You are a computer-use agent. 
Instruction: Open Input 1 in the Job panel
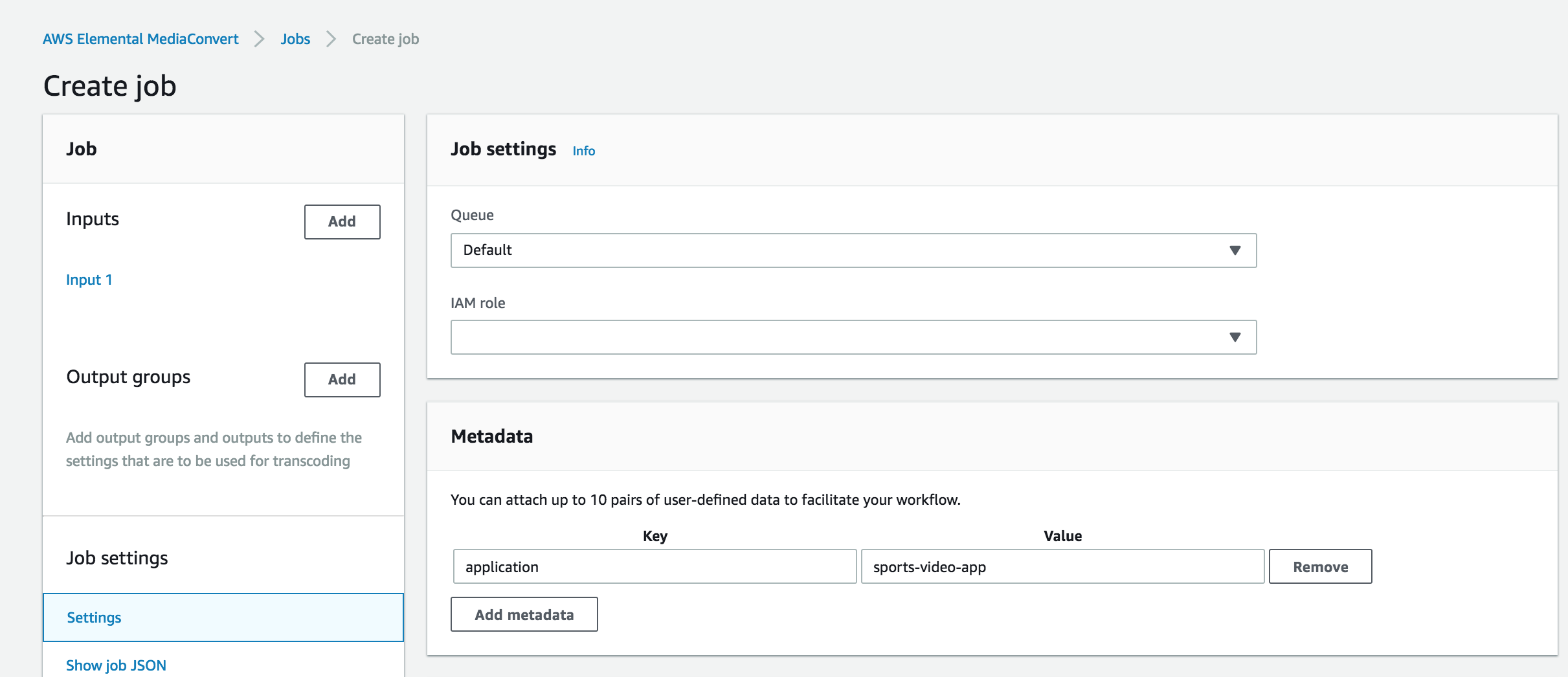point(89,280)
